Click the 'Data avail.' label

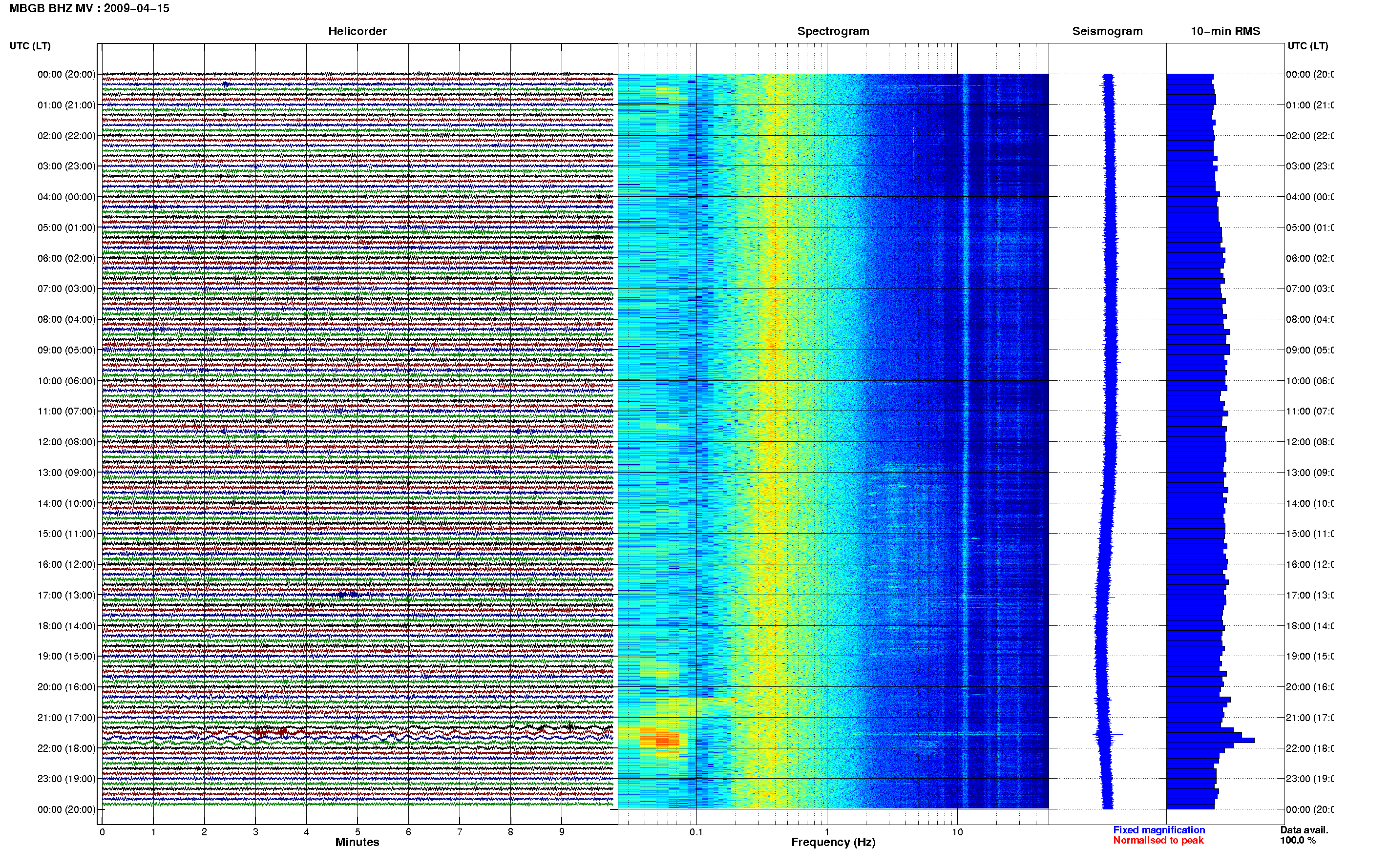click(1304, 830)
